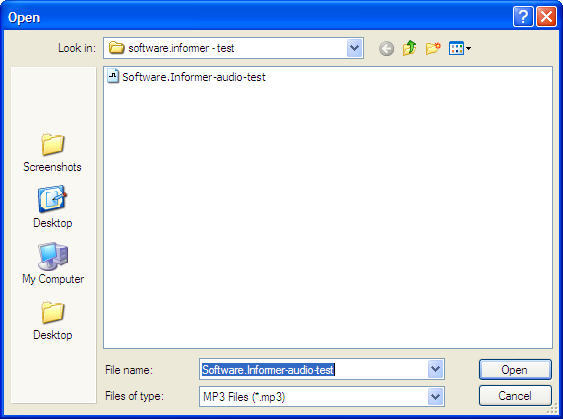Image resolution: width=563 pixels, height=419 pixels.
Task: Go to My Computer location
Action: (53, 264)
